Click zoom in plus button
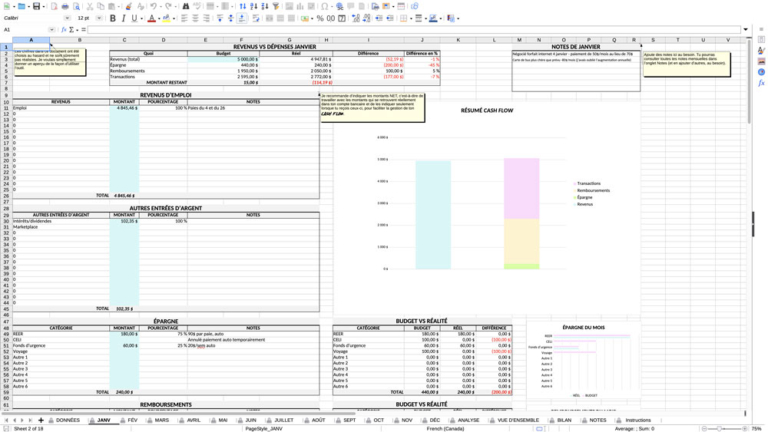The image size is (768, 432). [x=745, y=429]
